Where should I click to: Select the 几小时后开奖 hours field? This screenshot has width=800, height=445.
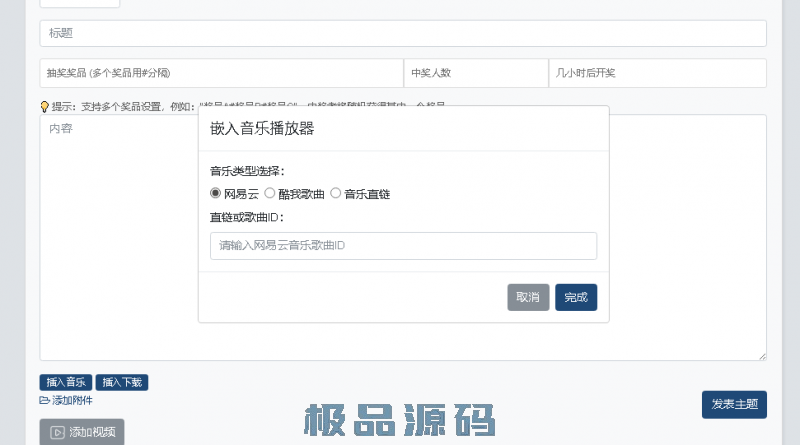[657, 73]
